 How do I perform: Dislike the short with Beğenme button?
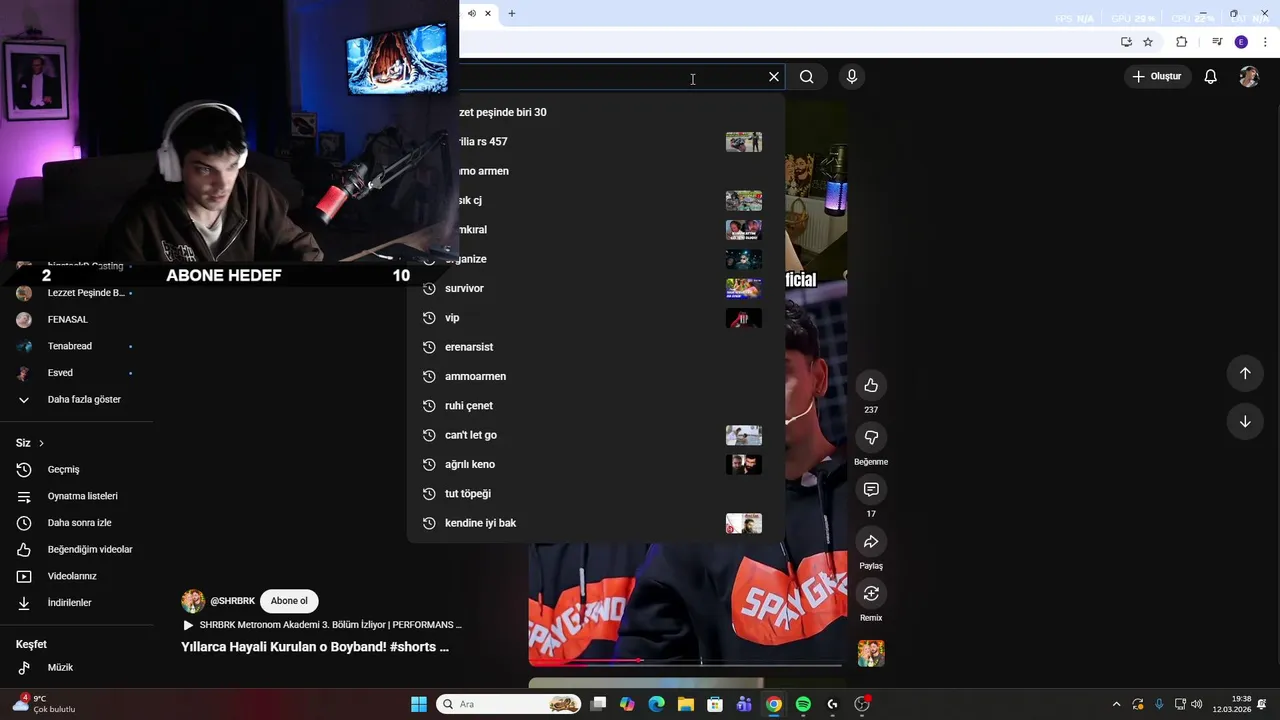(x=871, y=437)
